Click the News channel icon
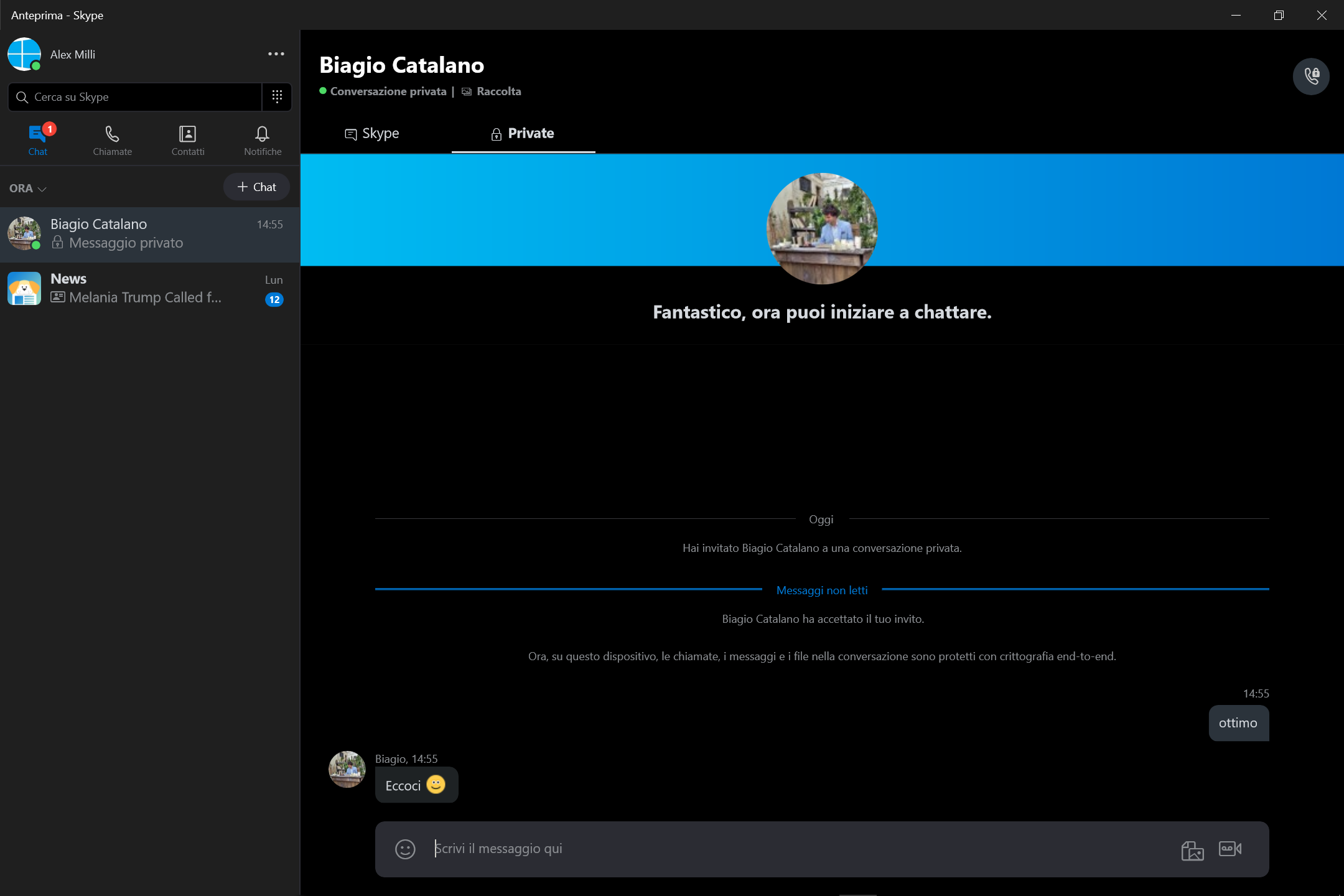 24,288
